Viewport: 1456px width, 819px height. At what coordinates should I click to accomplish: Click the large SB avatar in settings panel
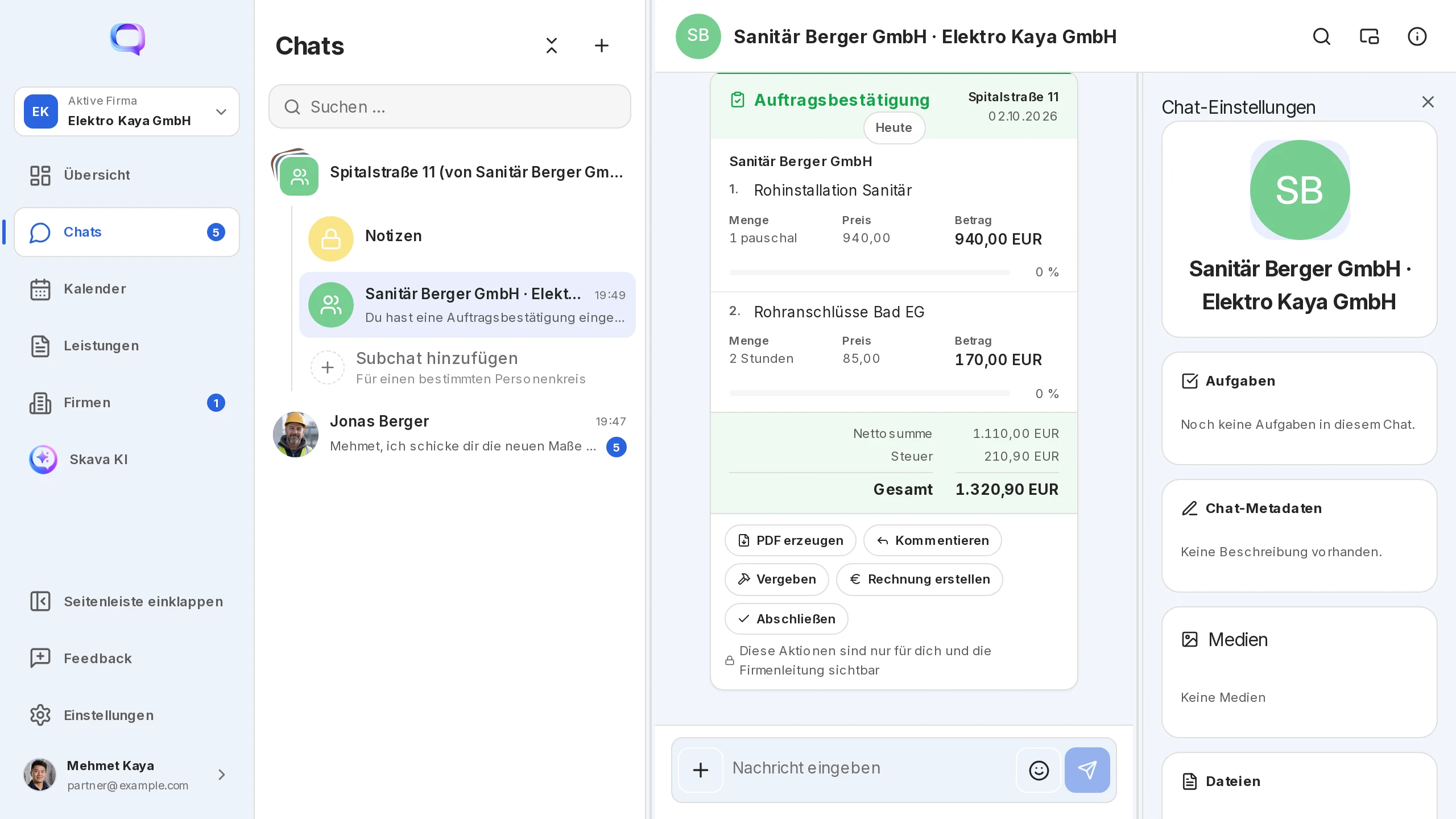[1300, 190]
